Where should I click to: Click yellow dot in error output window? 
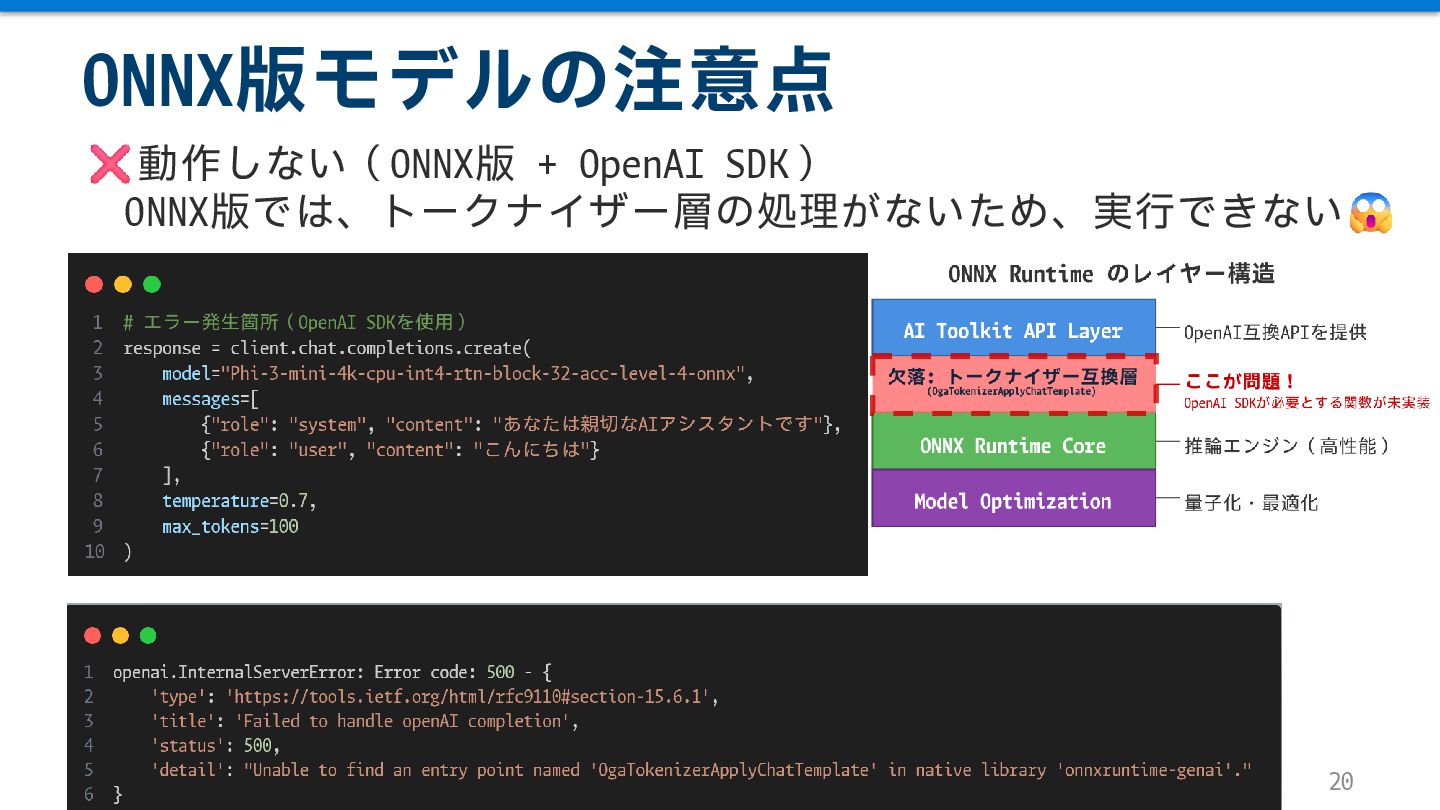click(121, 635)
